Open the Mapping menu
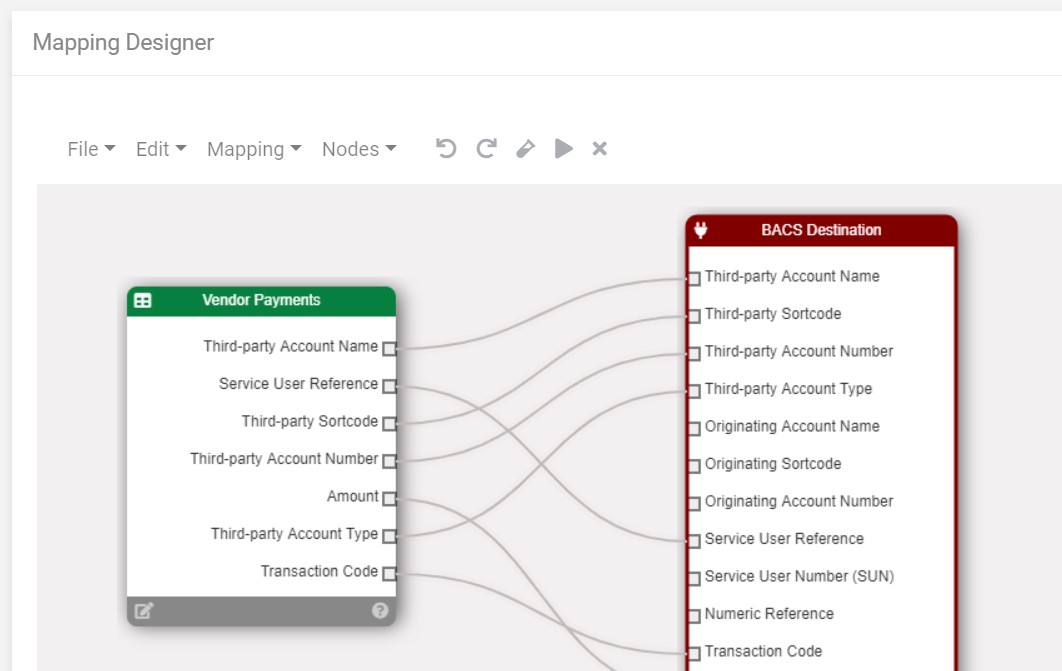 coord(254,149)
